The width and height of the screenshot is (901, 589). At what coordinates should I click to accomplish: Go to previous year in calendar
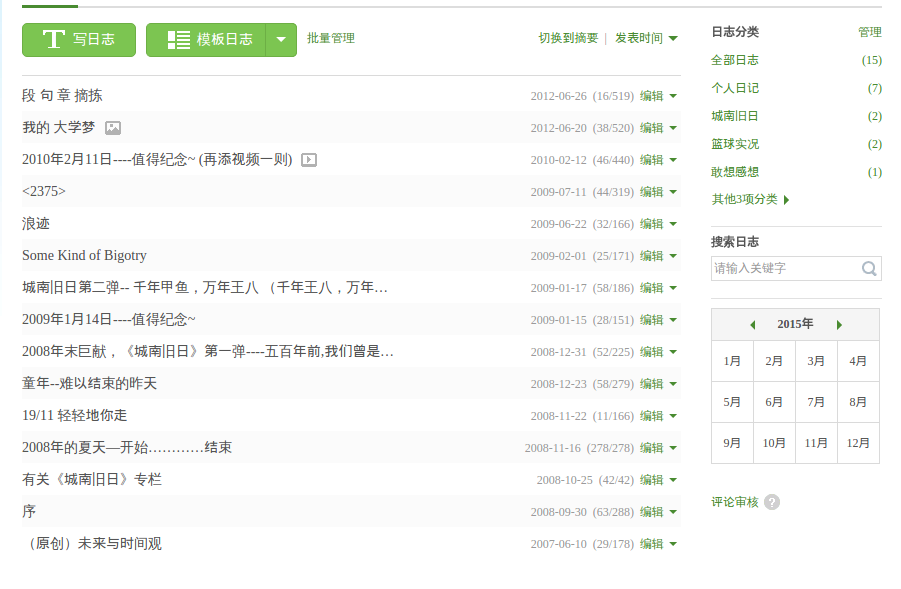(752, 325)
